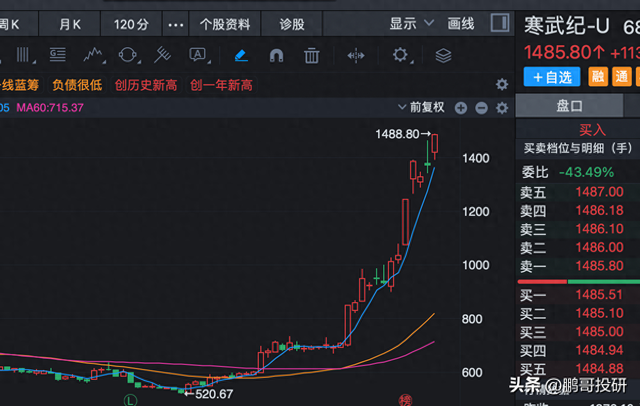The image size is (640, 406).
Task: Open the gear beside the stock tags row
Action: [502, 84]
